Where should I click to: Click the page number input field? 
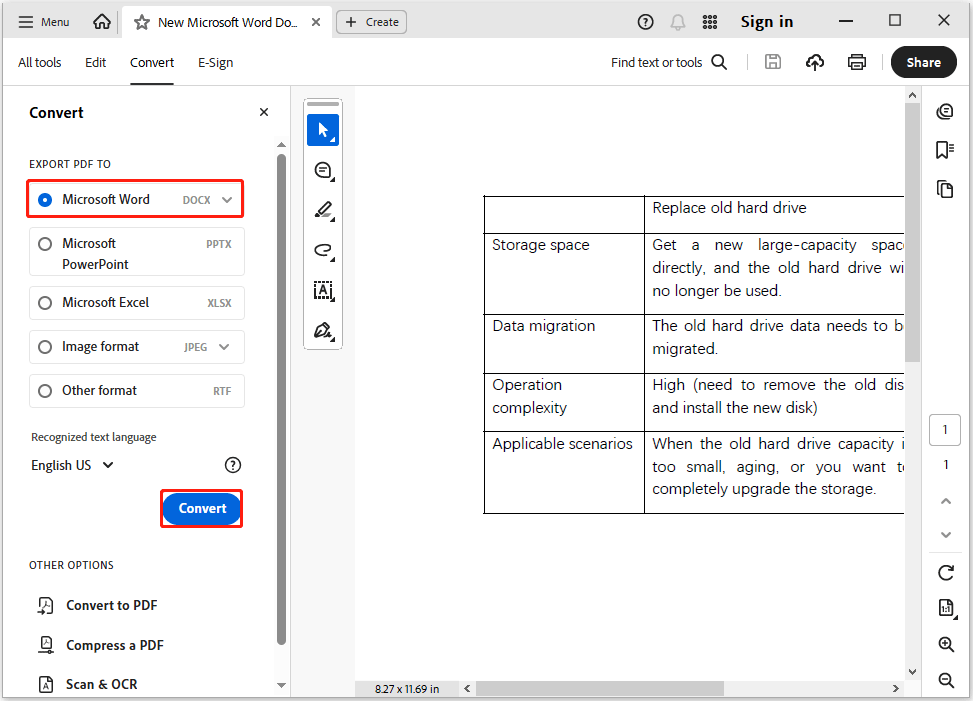point(944,429)
